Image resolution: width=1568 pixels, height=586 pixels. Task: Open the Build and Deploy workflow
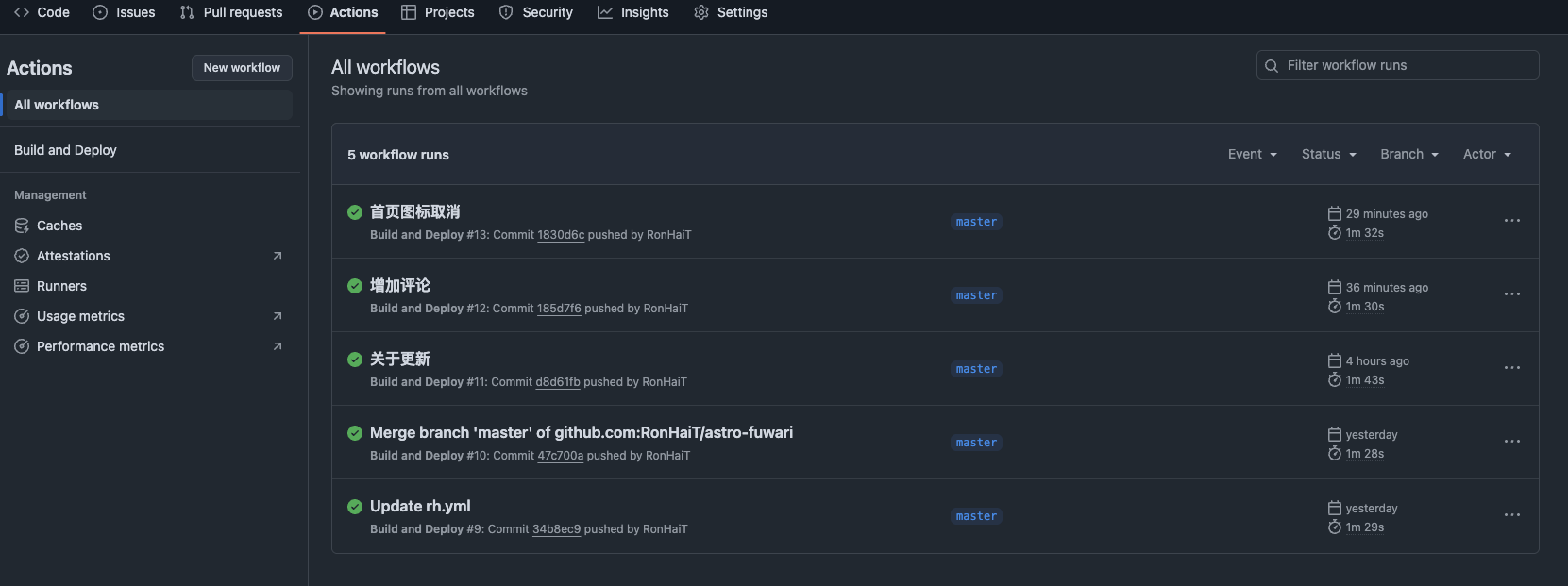click(147, 150)
